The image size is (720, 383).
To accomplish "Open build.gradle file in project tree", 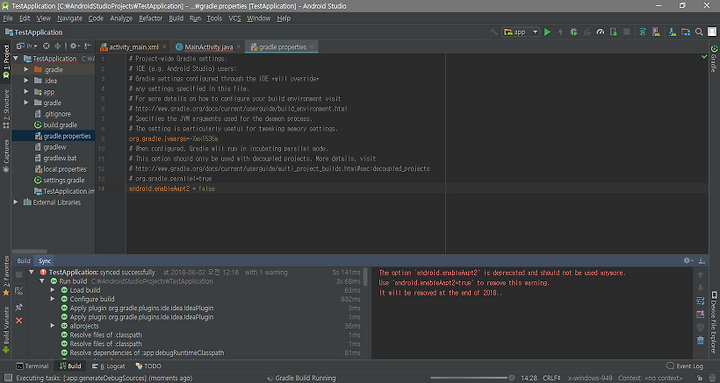I will pyautogui.click(x=56, y=125).
